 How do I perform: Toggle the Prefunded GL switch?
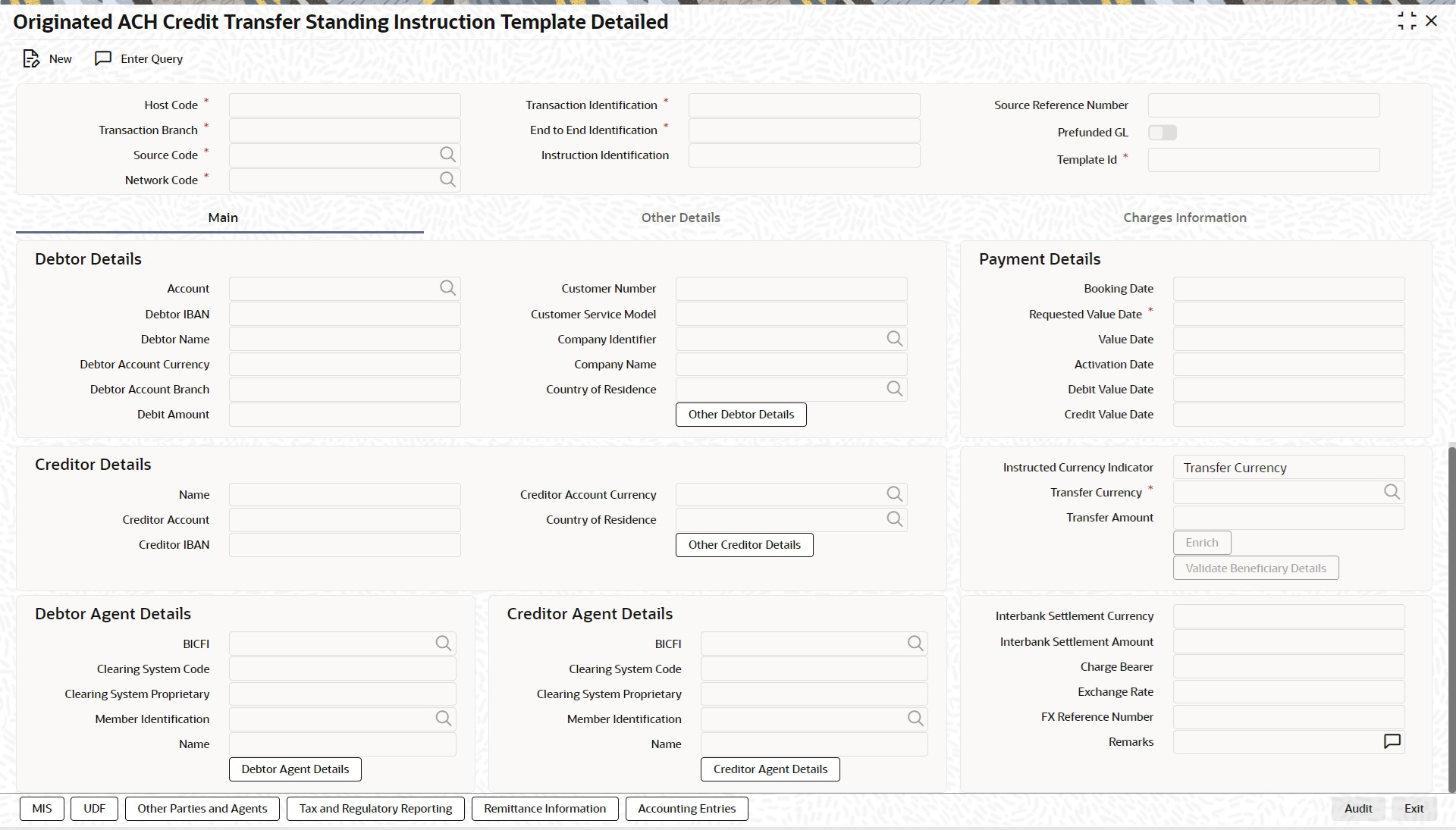point(1162,133)
